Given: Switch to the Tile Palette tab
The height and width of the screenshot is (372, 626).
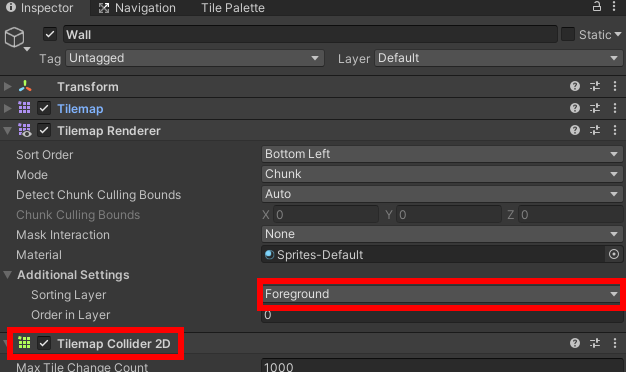Looking at the screenshot, I should pyautogui.click(x=233, y=8).
